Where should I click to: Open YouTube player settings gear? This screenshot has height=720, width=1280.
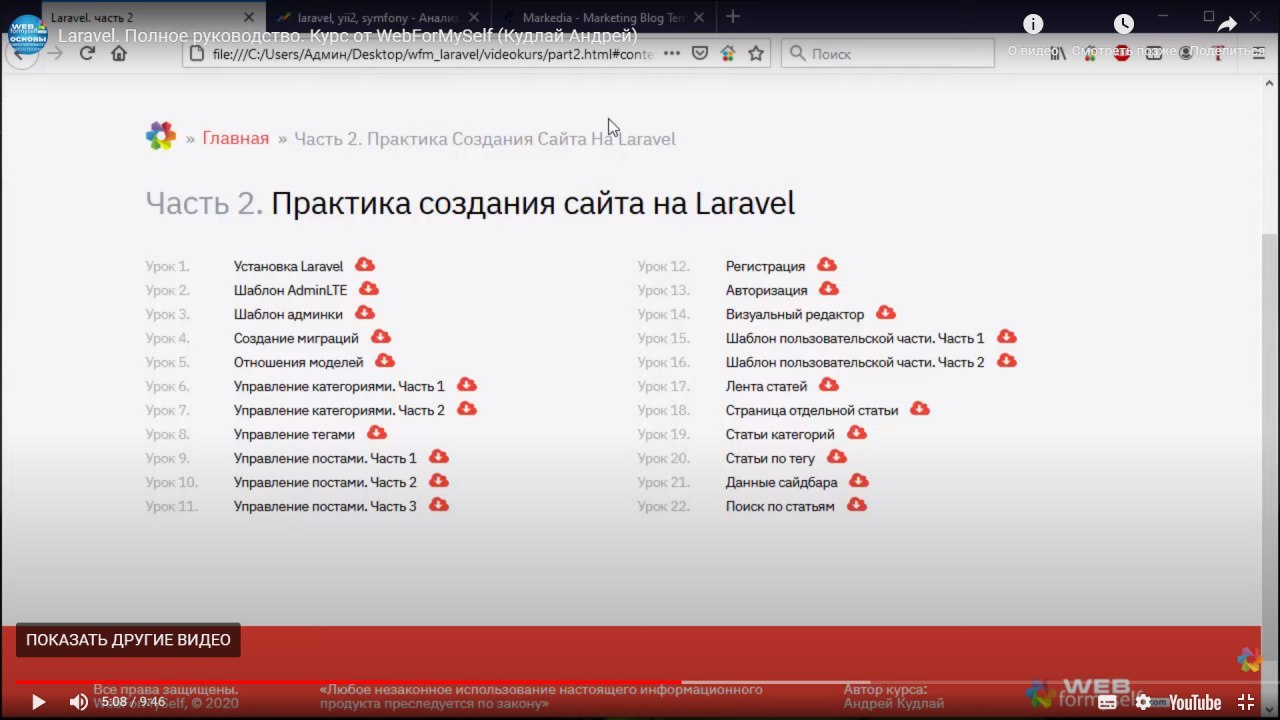tap(1143, 702)
